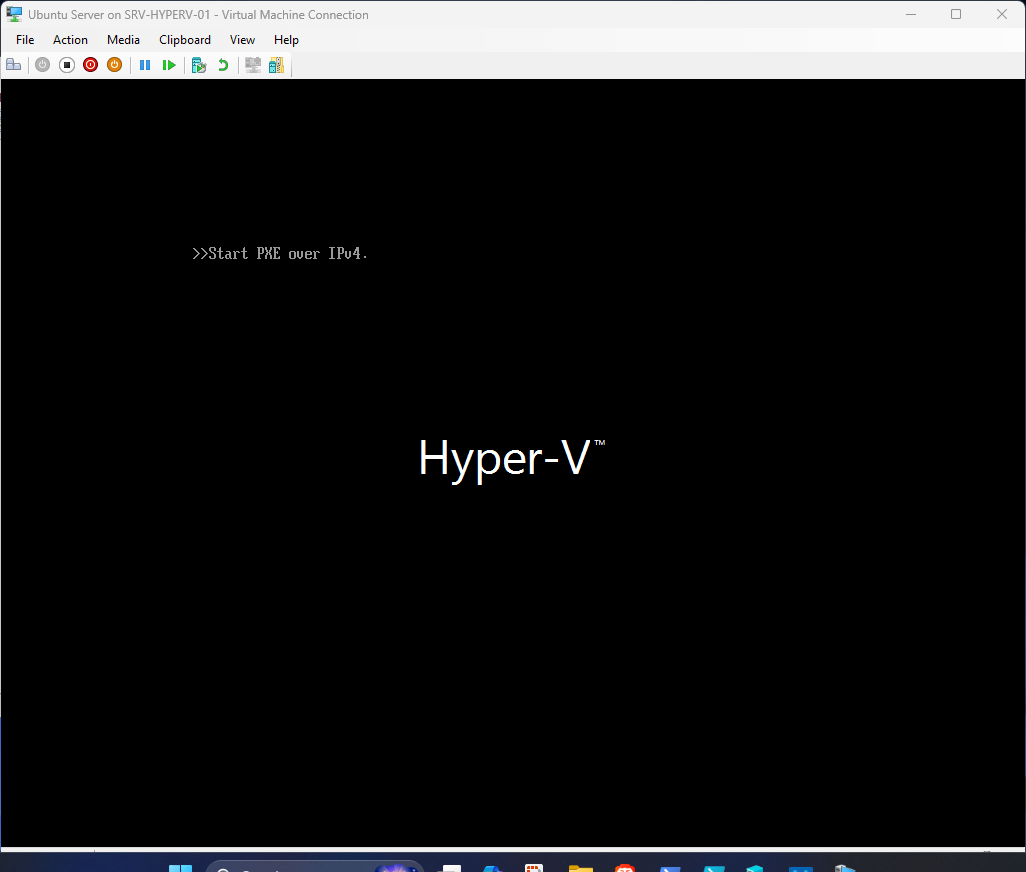Open the Windows Start menu from the taskbar
Screen dimensions: 1026x872
click(180, 868)
